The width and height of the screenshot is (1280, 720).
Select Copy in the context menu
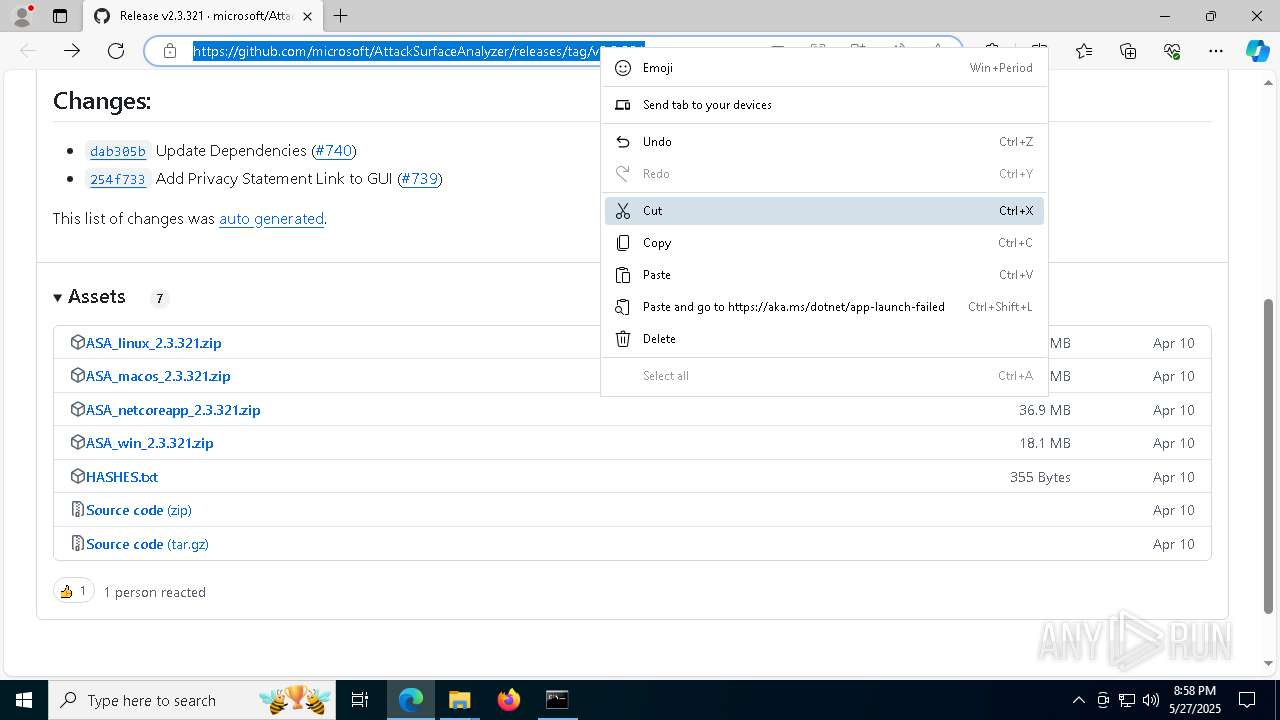(x=824, y=243)
